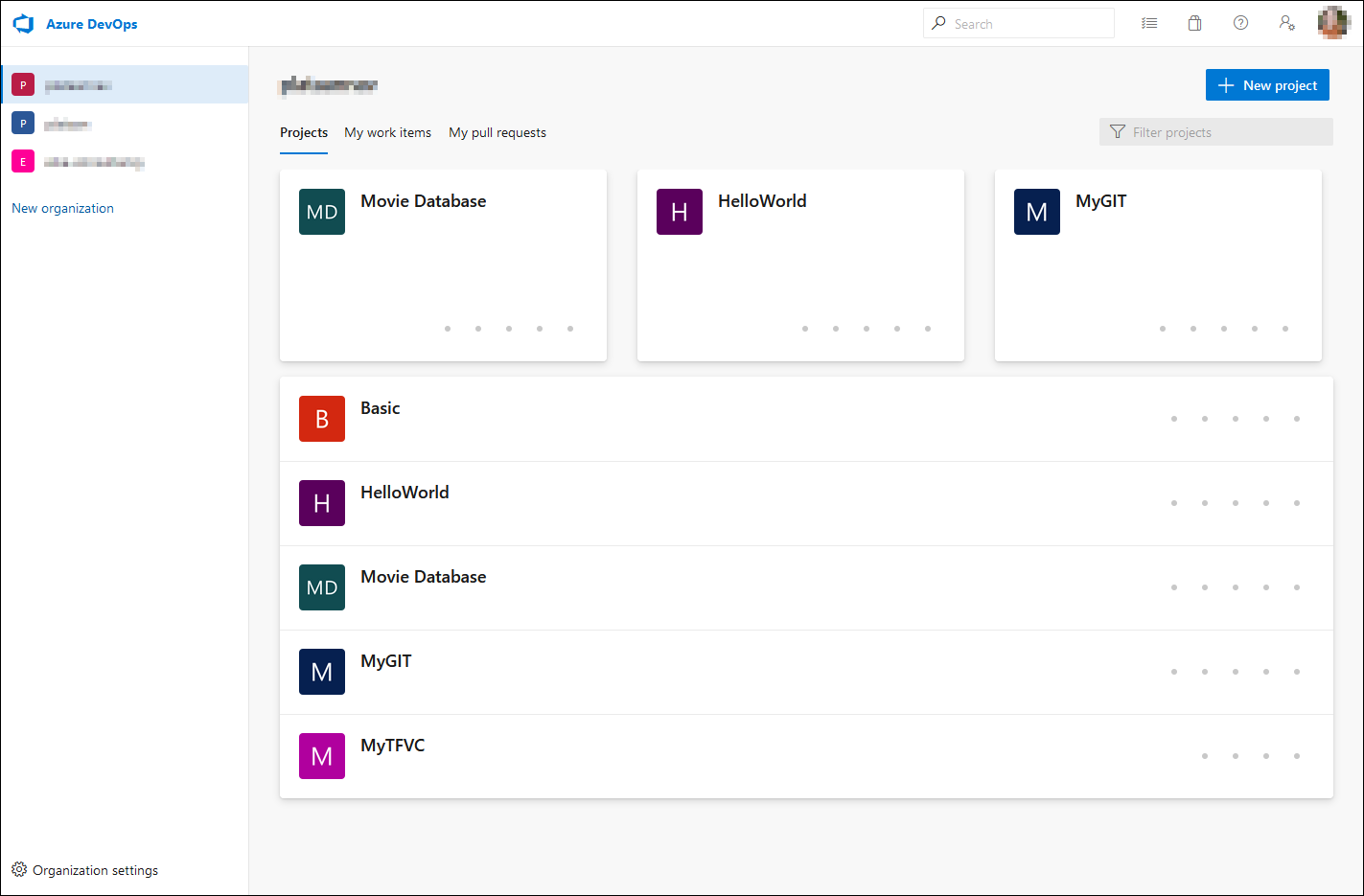
Task: Click the user profile avatar picture
Action: (1334, 23)
